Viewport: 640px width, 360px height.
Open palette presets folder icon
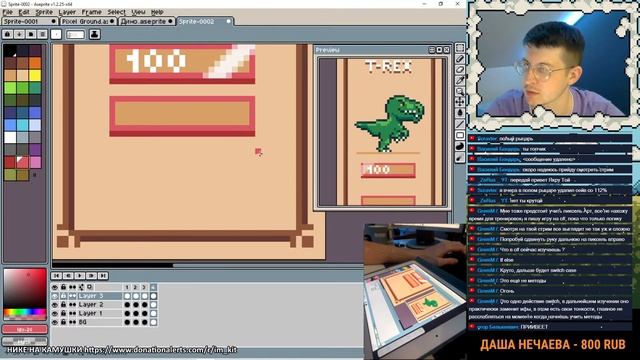click(x=31, y=34)
